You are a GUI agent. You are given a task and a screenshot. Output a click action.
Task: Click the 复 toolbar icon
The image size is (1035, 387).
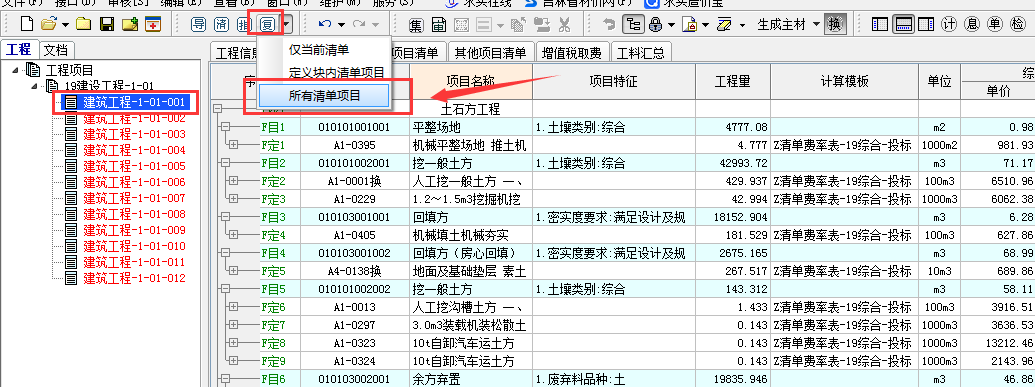pos(267,25)
